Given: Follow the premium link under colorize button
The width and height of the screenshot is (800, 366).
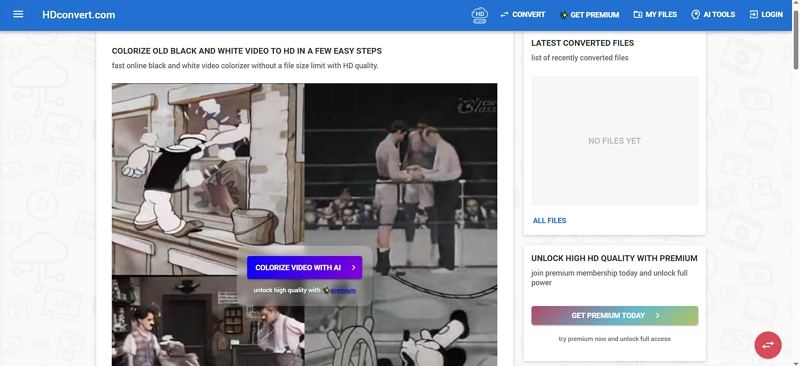Looking at the screenshot, I should point(343,290).
